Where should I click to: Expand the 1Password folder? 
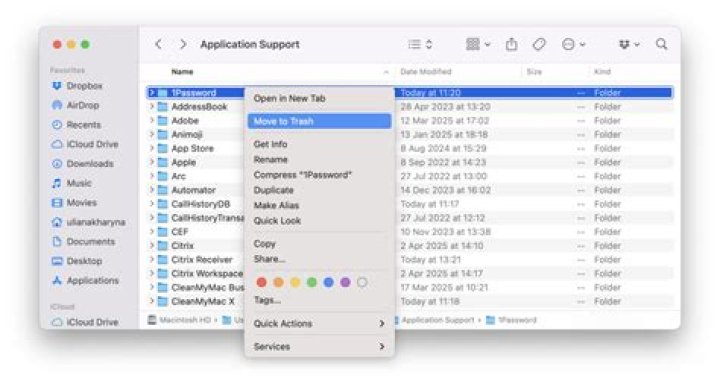pyautogui.click(x=152, y=93)
